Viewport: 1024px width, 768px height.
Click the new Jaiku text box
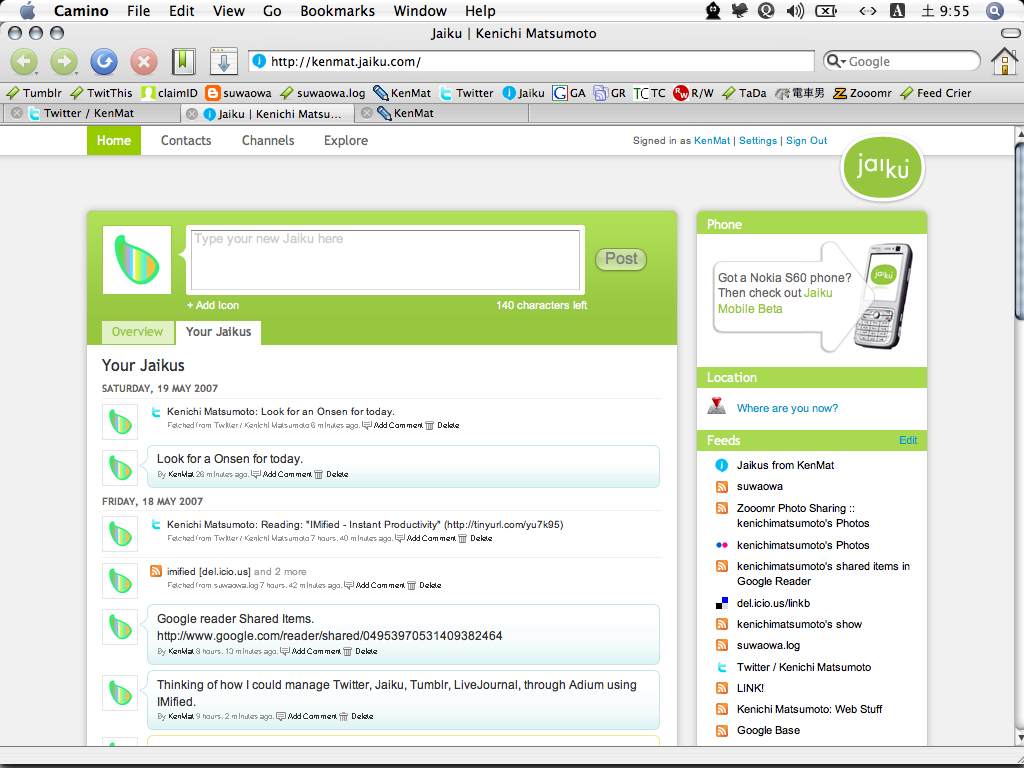point(385,260)
